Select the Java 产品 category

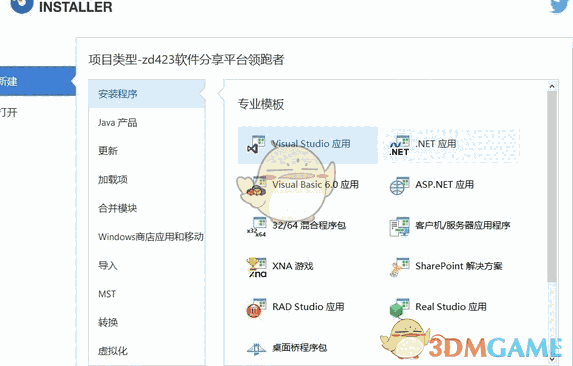147,122
